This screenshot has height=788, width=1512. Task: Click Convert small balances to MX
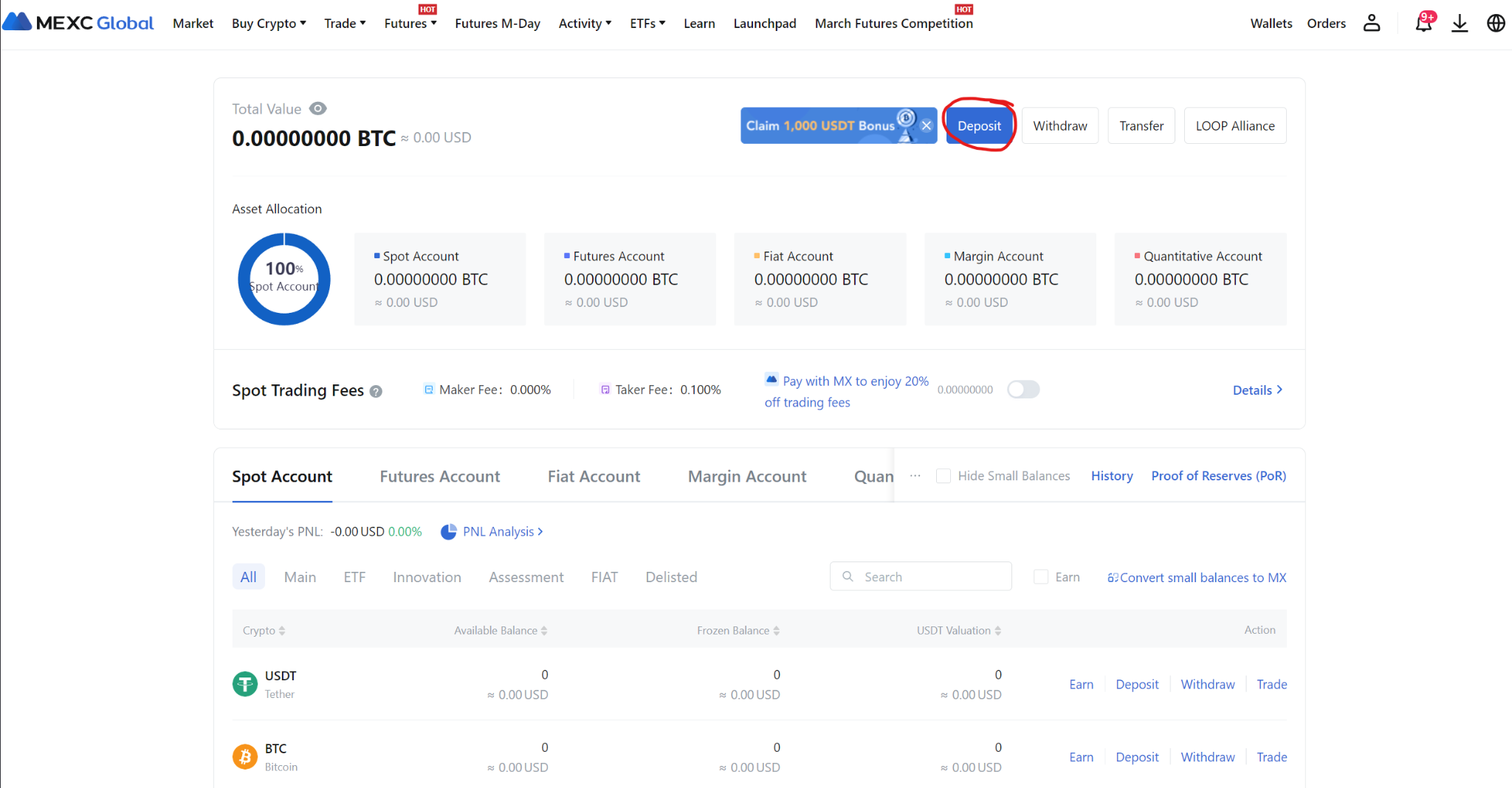point(1197,578)
